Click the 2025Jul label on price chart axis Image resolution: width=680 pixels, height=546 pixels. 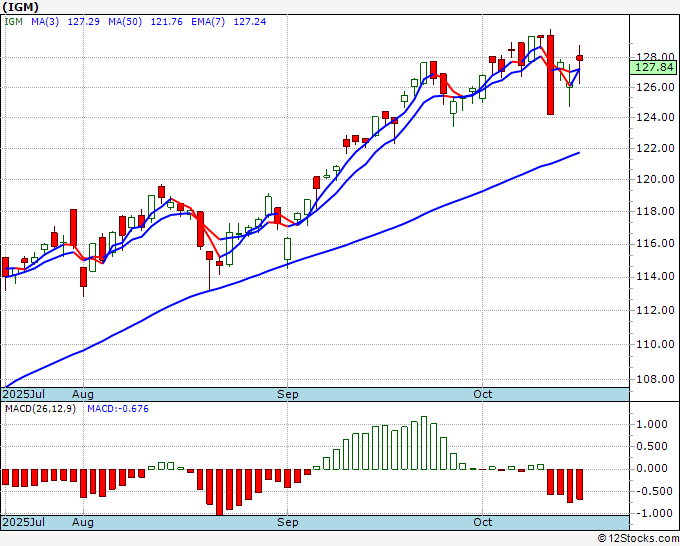(x=24, y=394)
